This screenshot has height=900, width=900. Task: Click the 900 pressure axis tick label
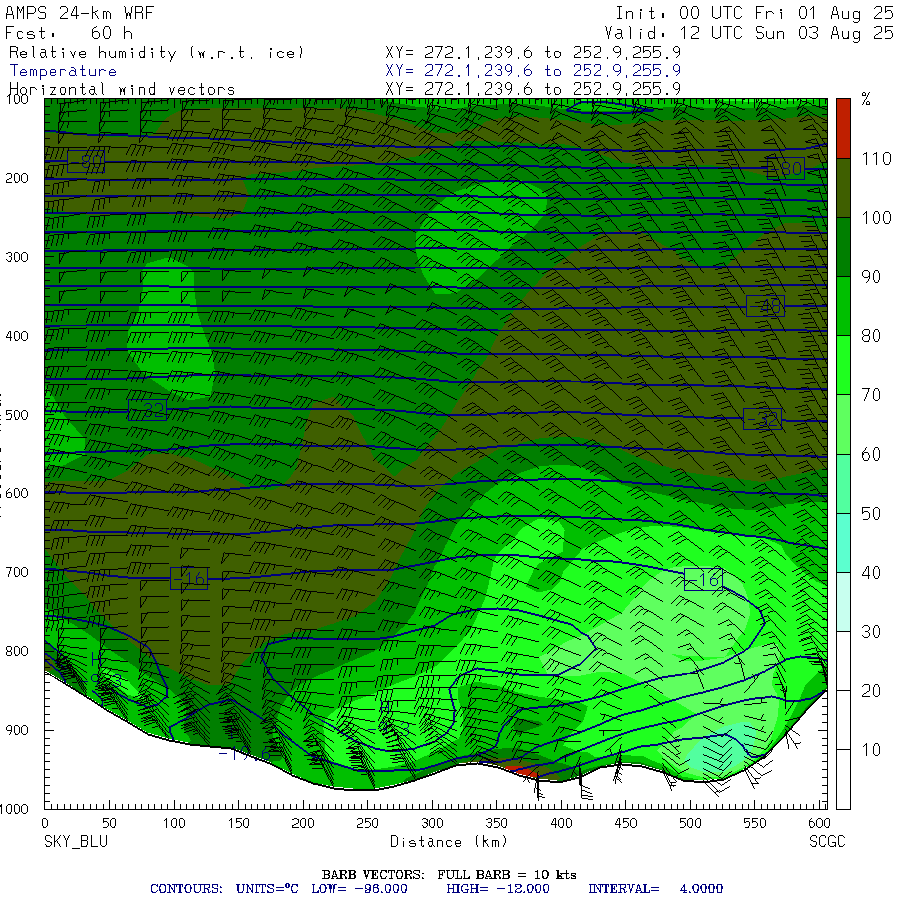click(17, 730)
